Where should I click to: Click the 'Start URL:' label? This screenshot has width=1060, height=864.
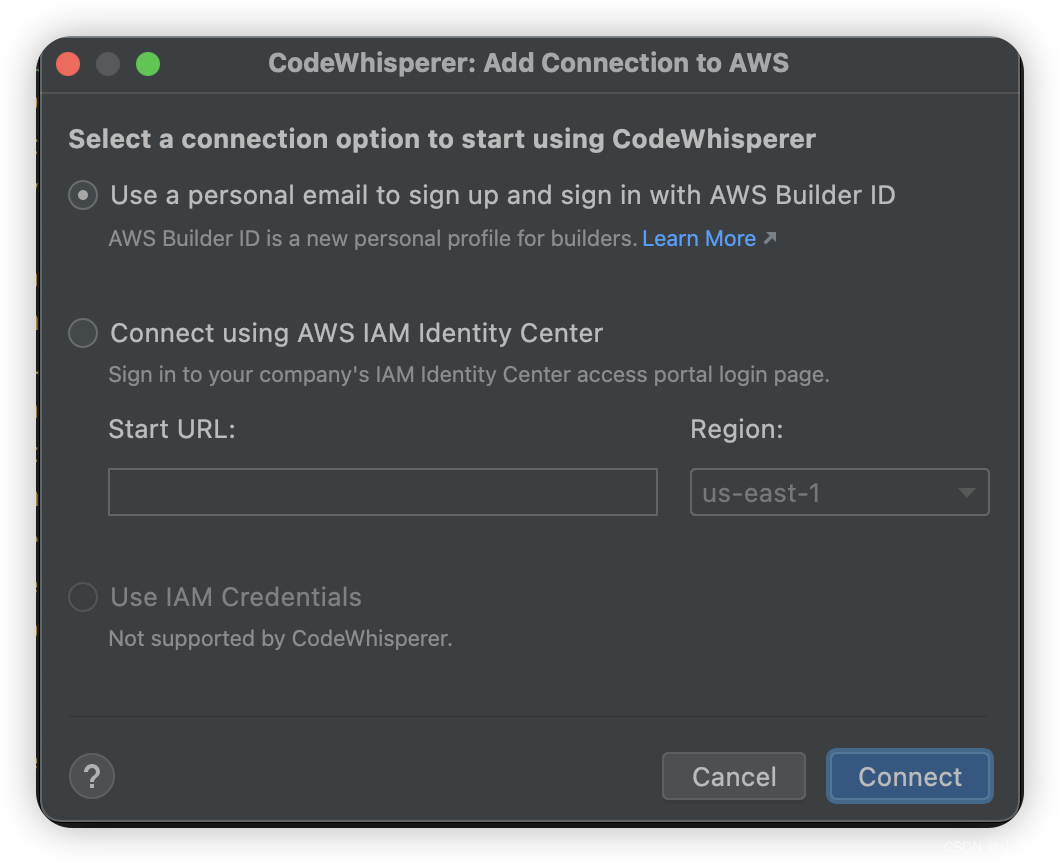172,429
